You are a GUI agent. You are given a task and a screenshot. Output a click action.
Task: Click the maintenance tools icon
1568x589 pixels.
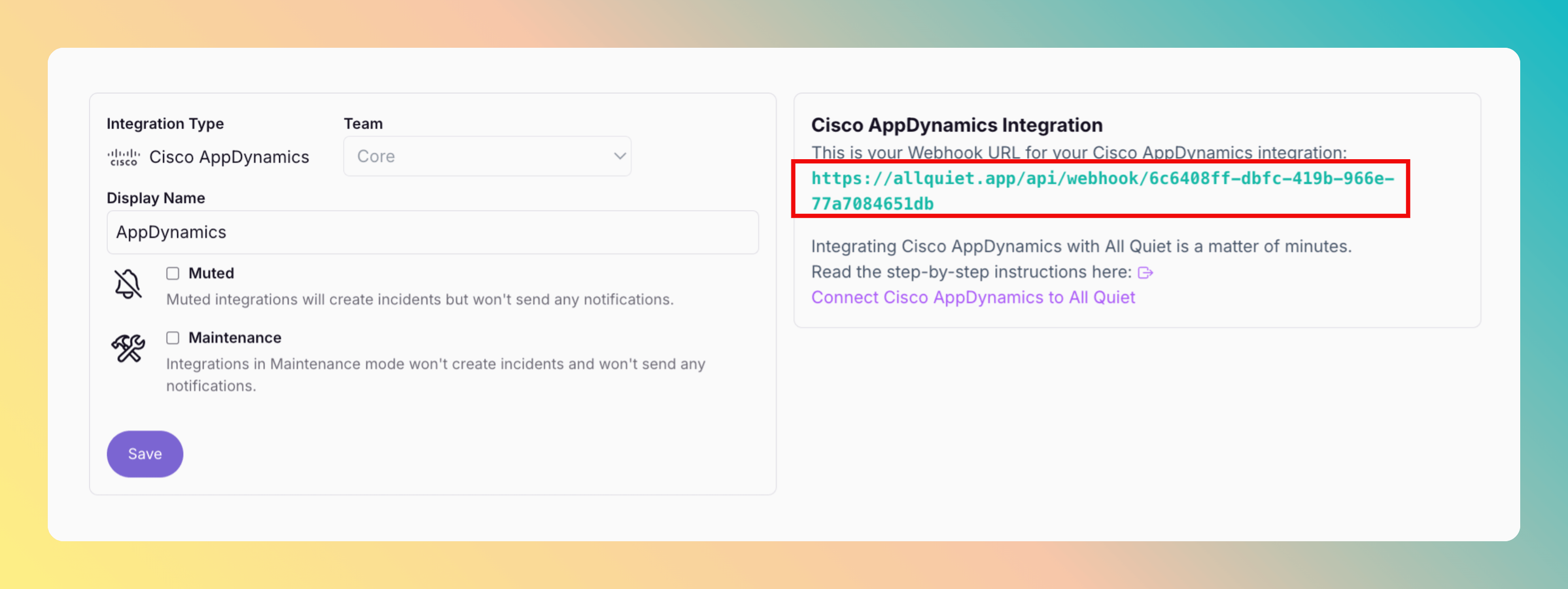pyautogui.click(x=128, y=348)
